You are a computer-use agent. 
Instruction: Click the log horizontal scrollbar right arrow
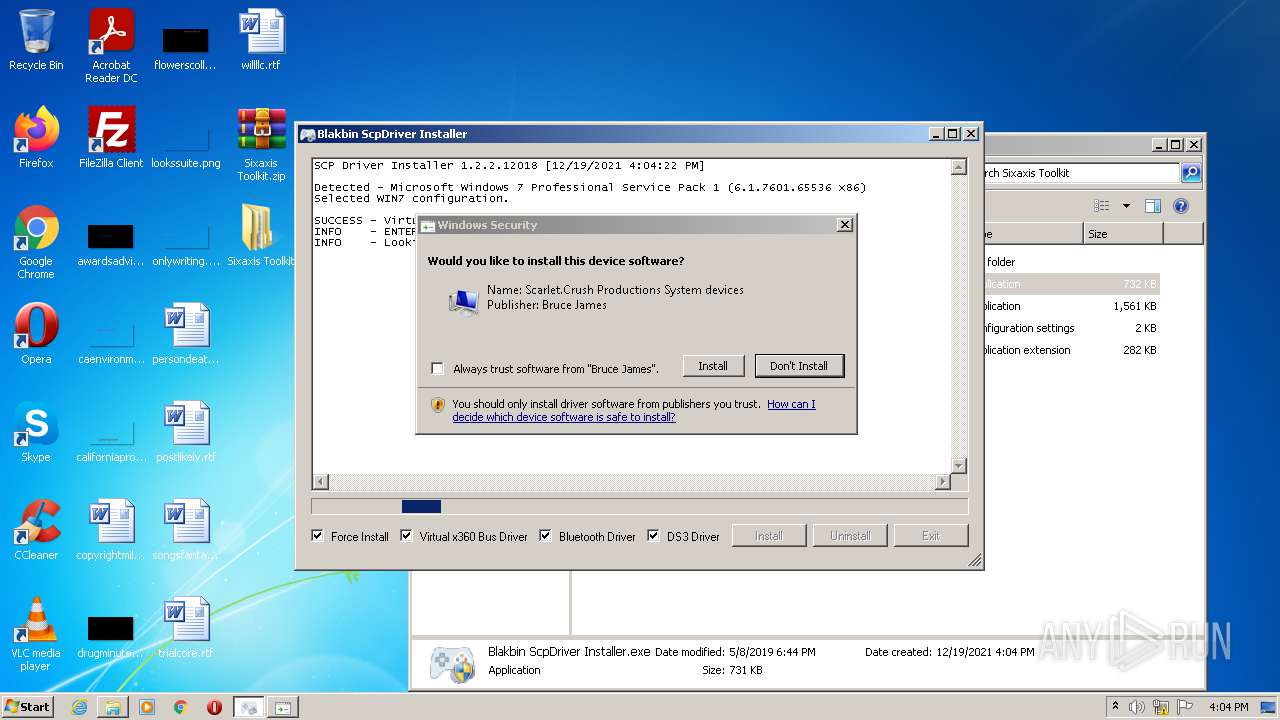[942, 482]
